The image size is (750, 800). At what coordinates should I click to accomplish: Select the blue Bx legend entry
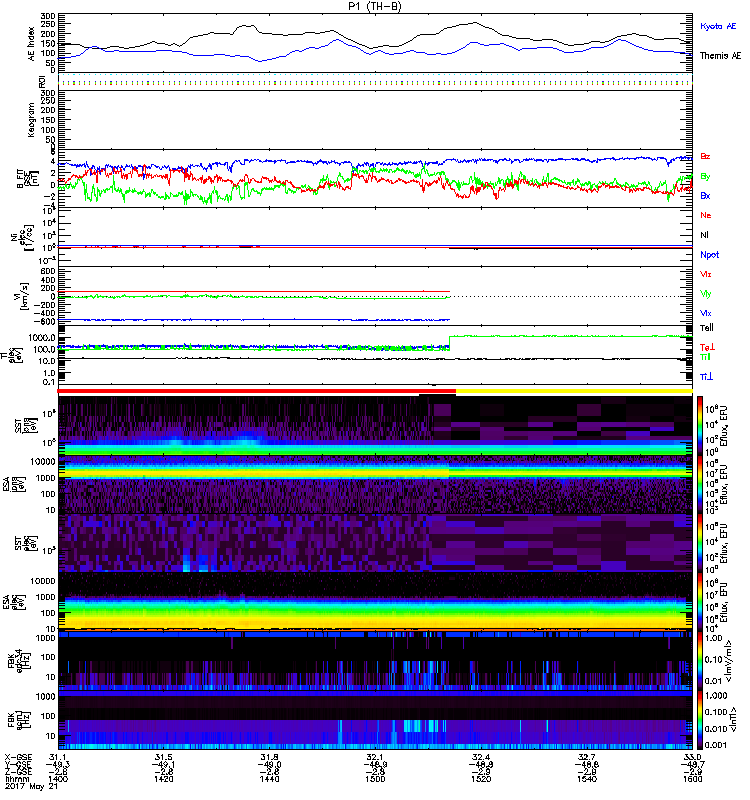tap(705, 196)
